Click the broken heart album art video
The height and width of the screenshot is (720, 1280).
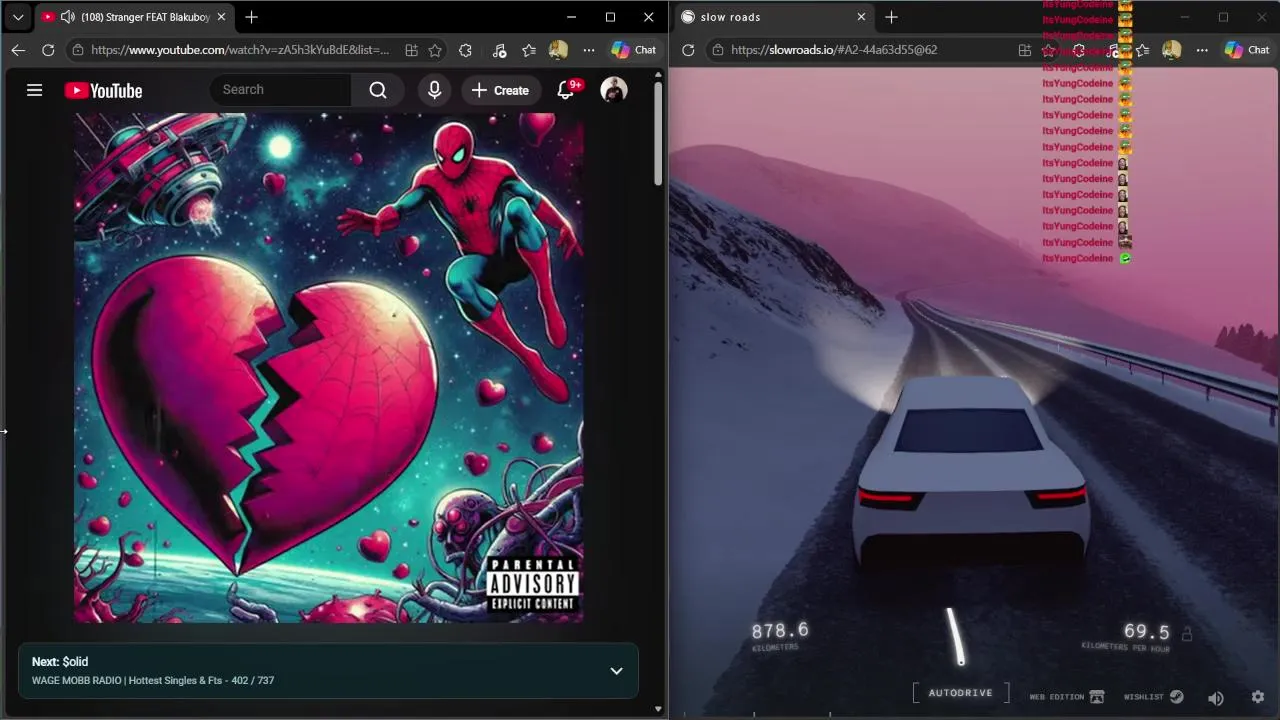coord(329,367)
